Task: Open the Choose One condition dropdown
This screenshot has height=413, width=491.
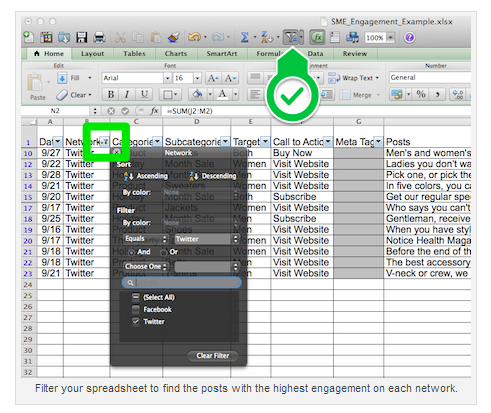Action: tap(145, 266)
